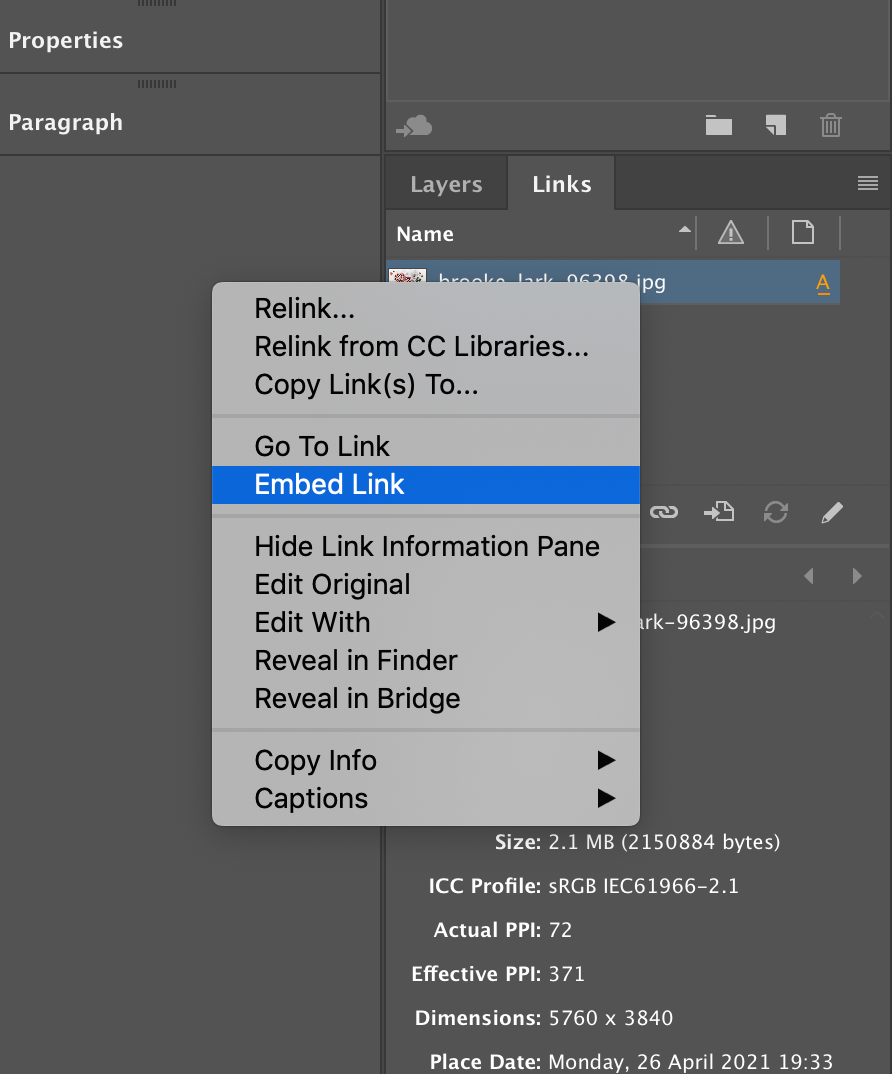Click the new item page icon
Screen dimensions: 892x1074
tap(776, 125)
